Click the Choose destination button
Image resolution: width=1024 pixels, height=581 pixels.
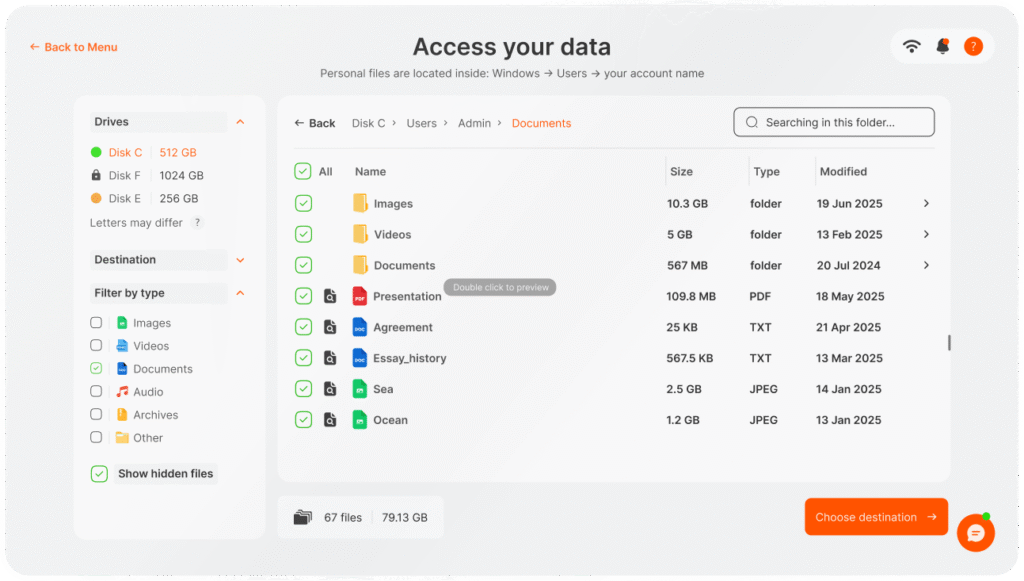[875, 517]
